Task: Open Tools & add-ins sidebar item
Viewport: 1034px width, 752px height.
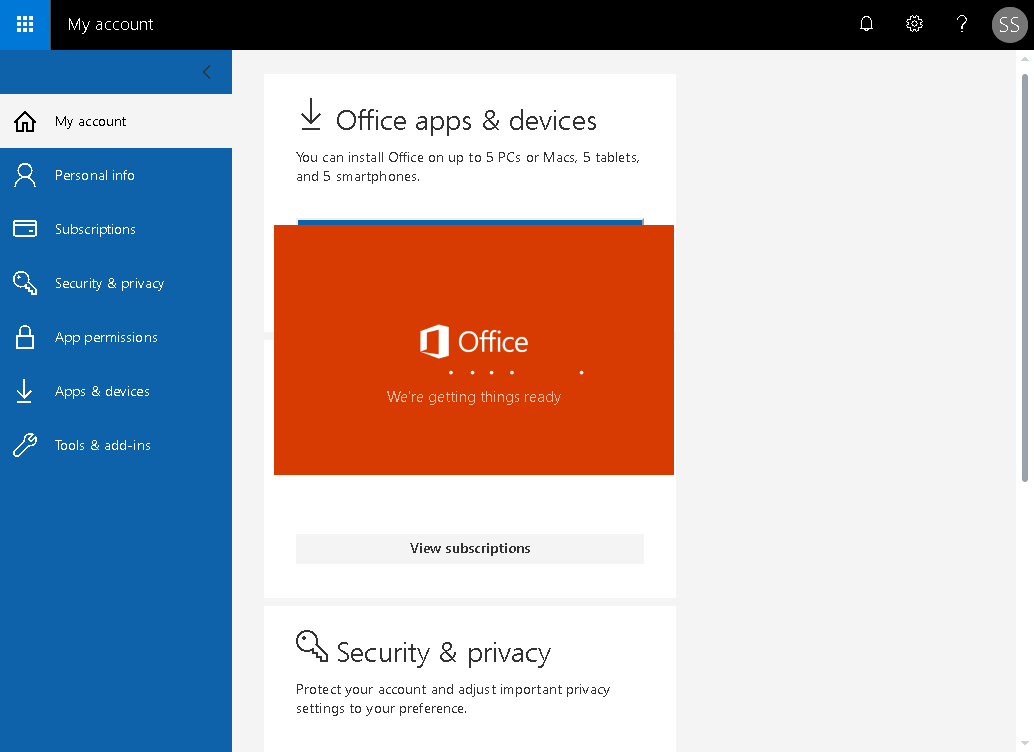Action: 116,445
